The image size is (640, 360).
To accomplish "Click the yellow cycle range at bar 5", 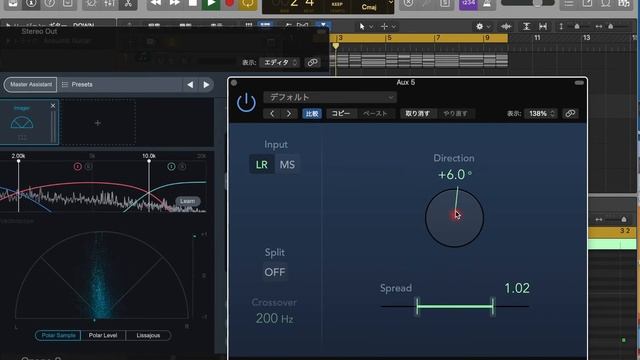I will pyautogui.click(x=389, y=38).
